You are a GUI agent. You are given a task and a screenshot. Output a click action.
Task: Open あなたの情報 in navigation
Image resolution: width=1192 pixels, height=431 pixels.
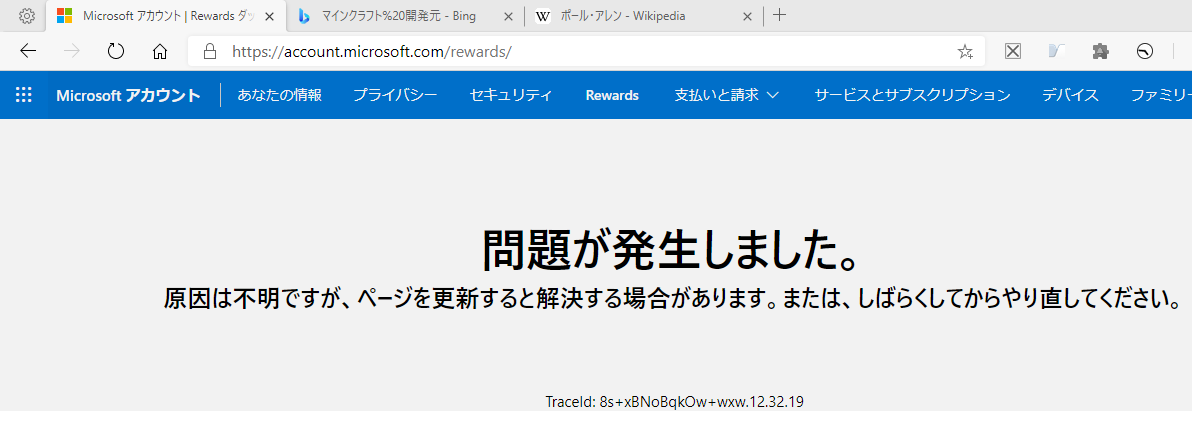pos(280,95)
